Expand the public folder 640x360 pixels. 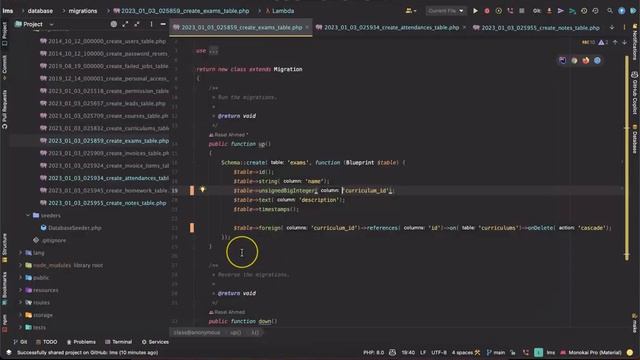[x=20, y=278]
